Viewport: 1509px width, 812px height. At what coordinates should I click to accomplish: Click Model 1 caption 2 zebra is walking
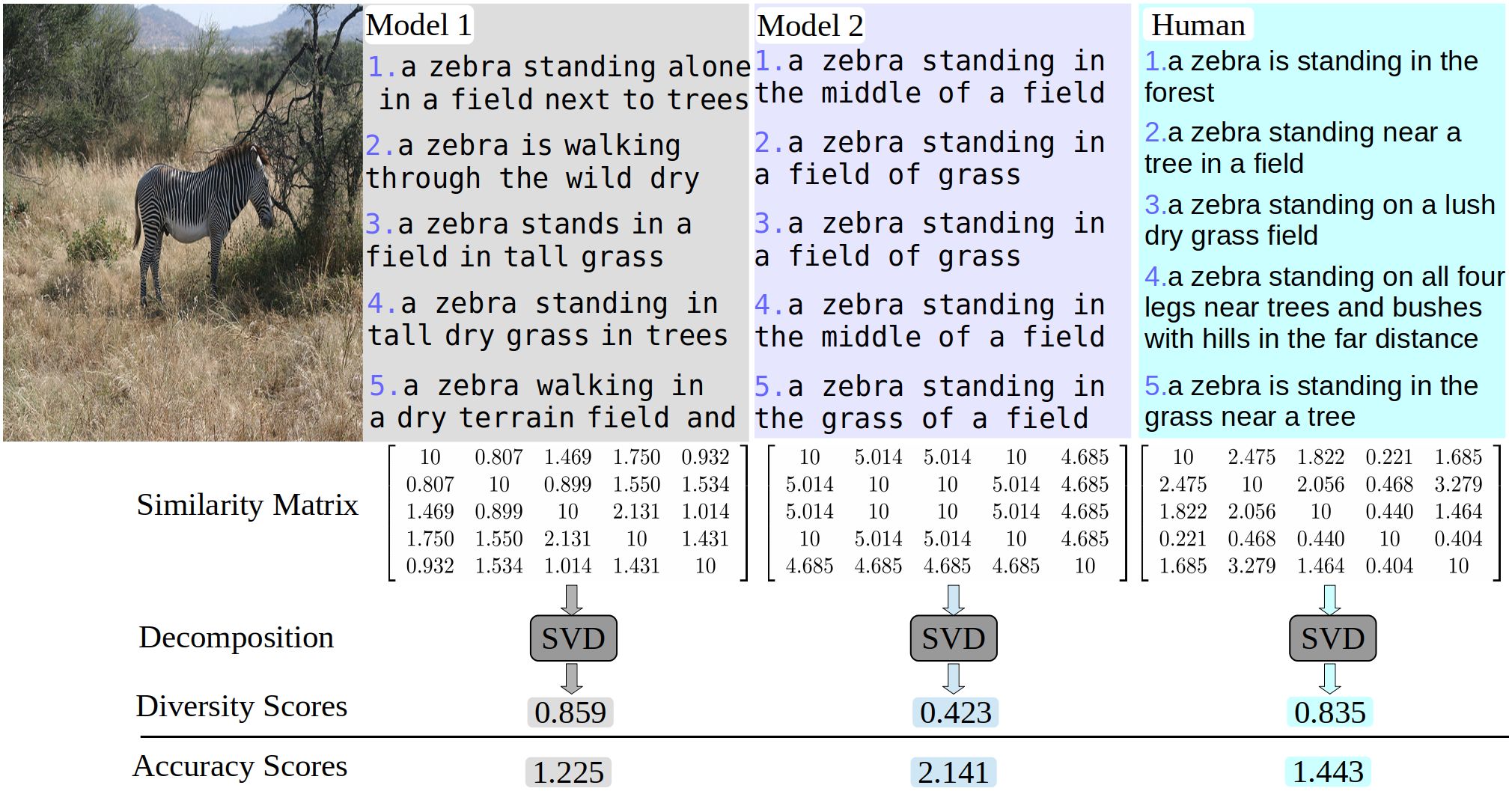(x=532, y=162)
